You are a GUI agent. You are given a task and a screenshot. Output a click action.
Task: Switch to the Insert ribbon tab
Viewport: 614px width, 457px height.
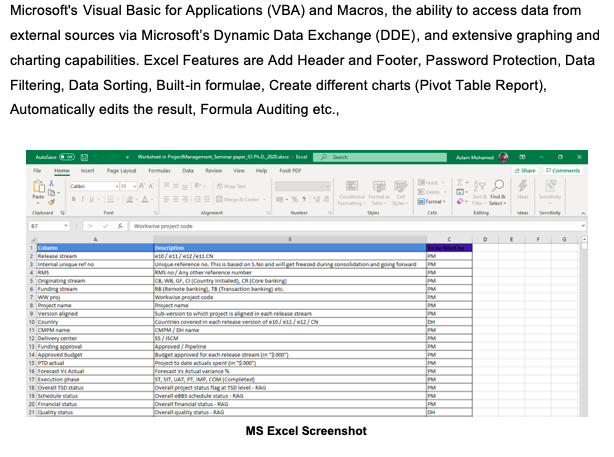pos(88,171)
